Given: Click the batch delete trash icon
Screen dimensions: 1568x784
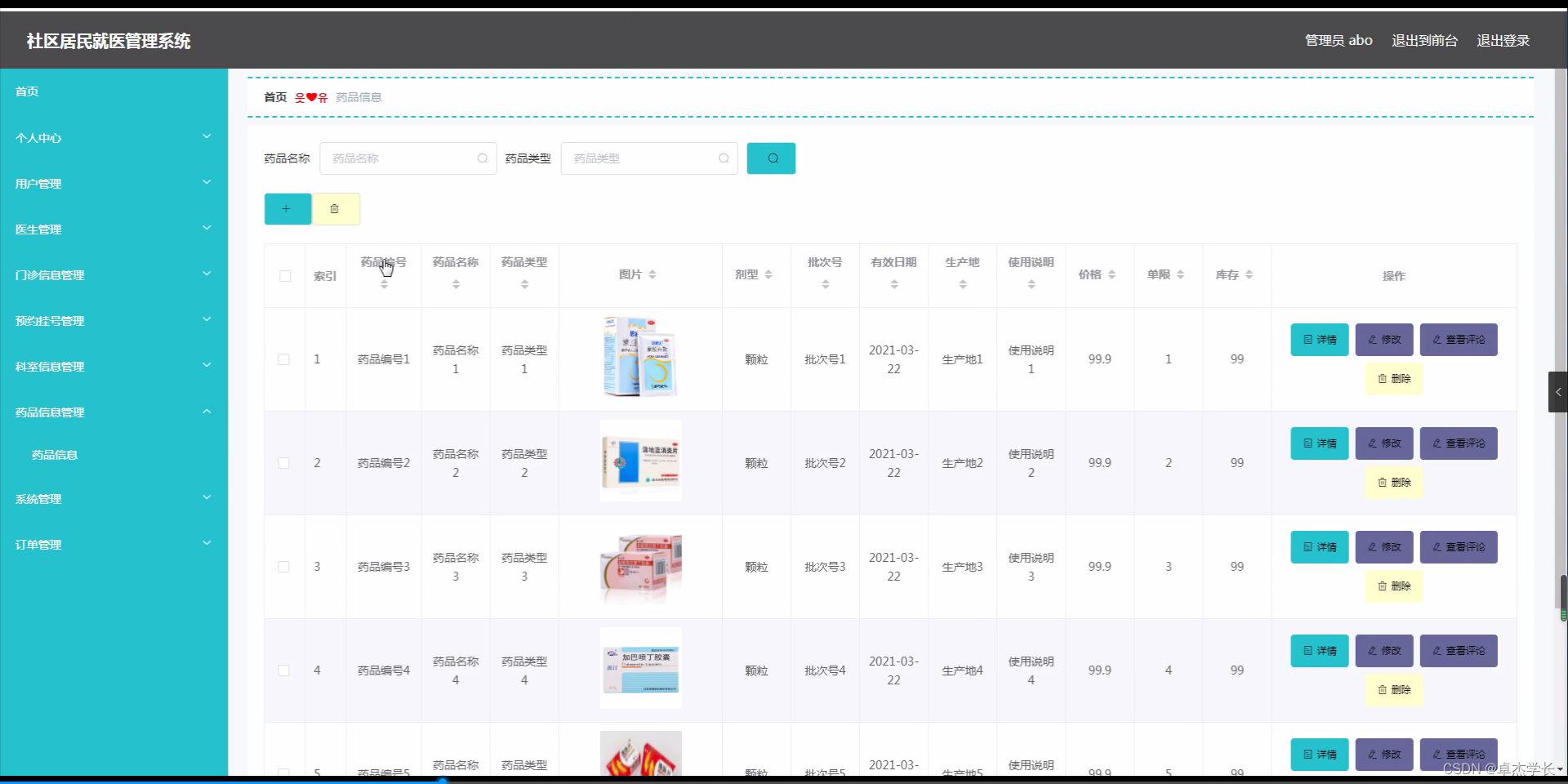Looking at the screenshot, I should click(x=335, y=208).
